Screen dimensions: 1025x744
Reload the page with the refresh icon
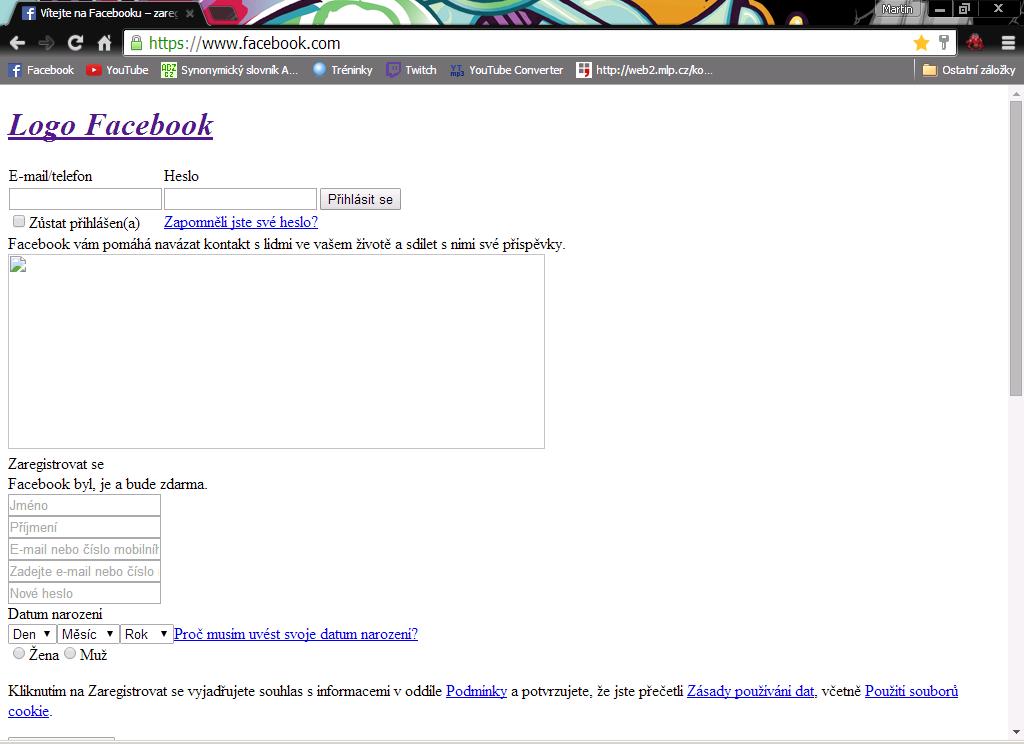(75, 43)
